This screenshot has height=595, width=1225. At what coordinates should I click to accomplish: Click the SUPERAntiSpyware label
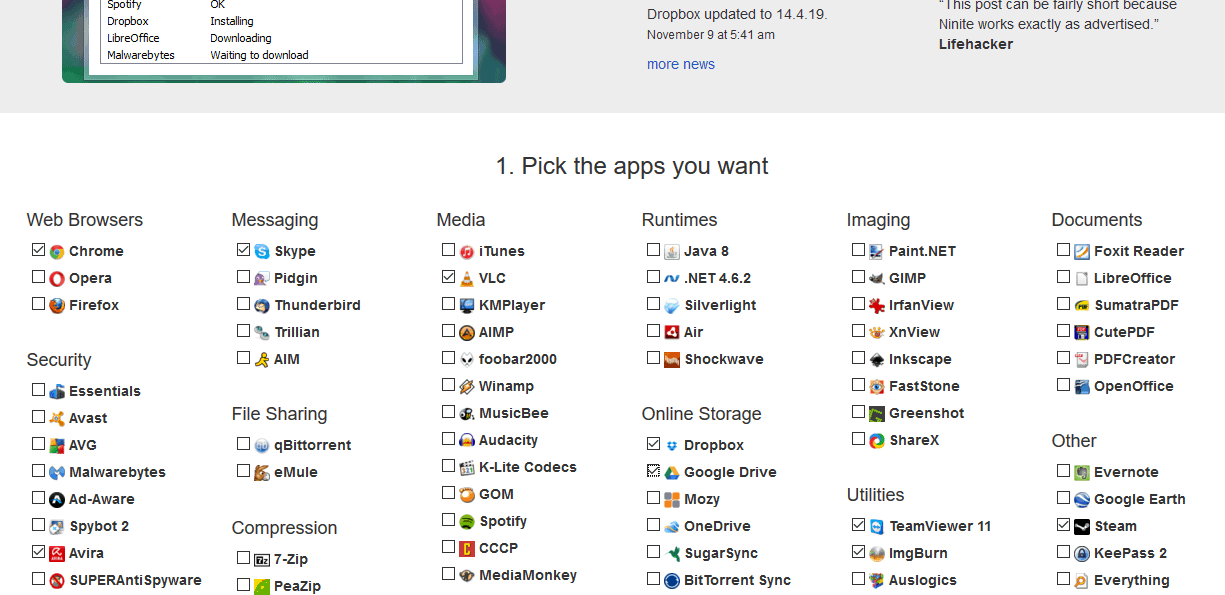pyautogui.click(x=135, y=581)
